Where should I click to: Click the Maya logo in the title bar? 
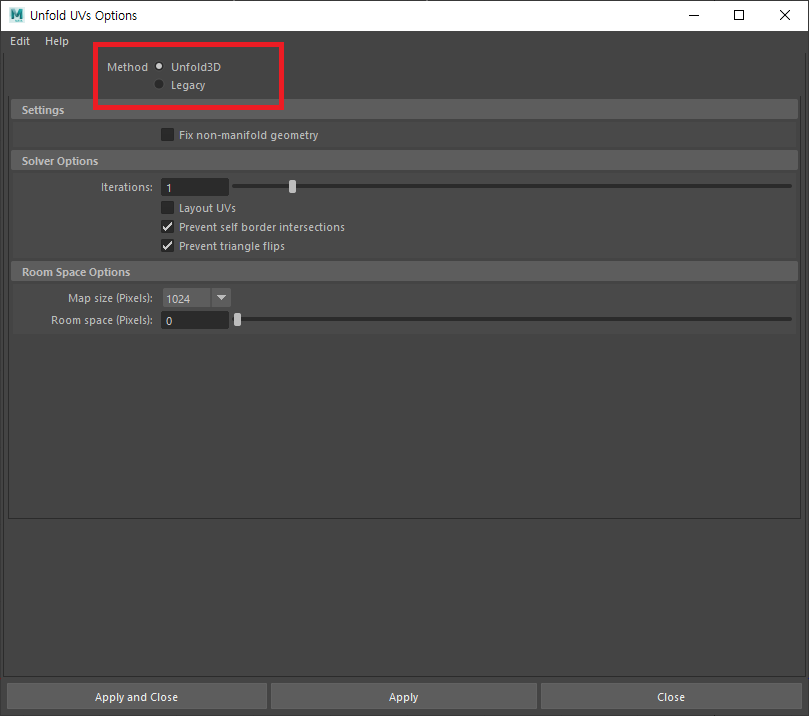click(17, 15)
